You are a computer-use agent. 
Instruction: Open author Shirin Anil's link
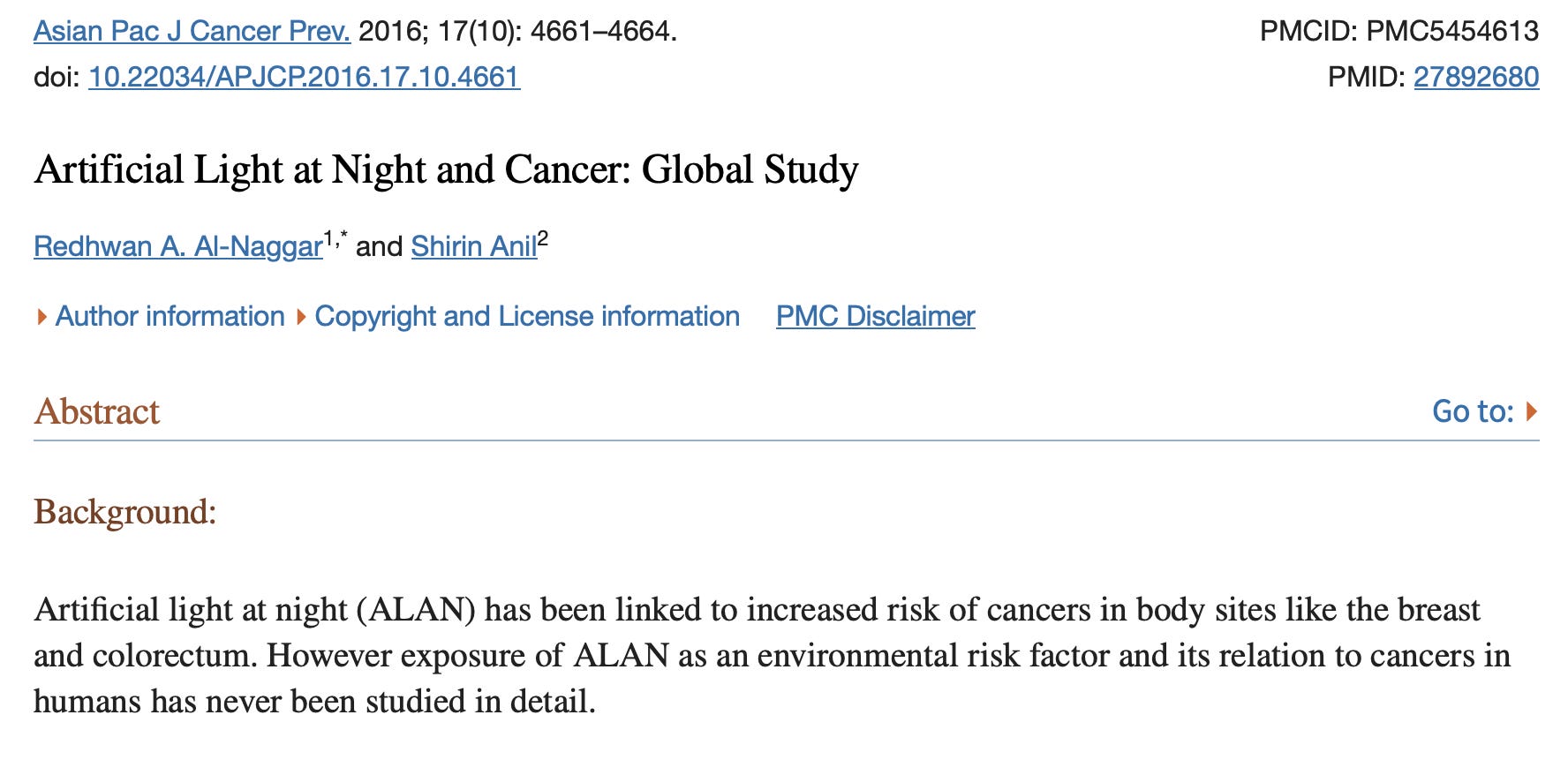pyautogui.click(x=474, y=246)
